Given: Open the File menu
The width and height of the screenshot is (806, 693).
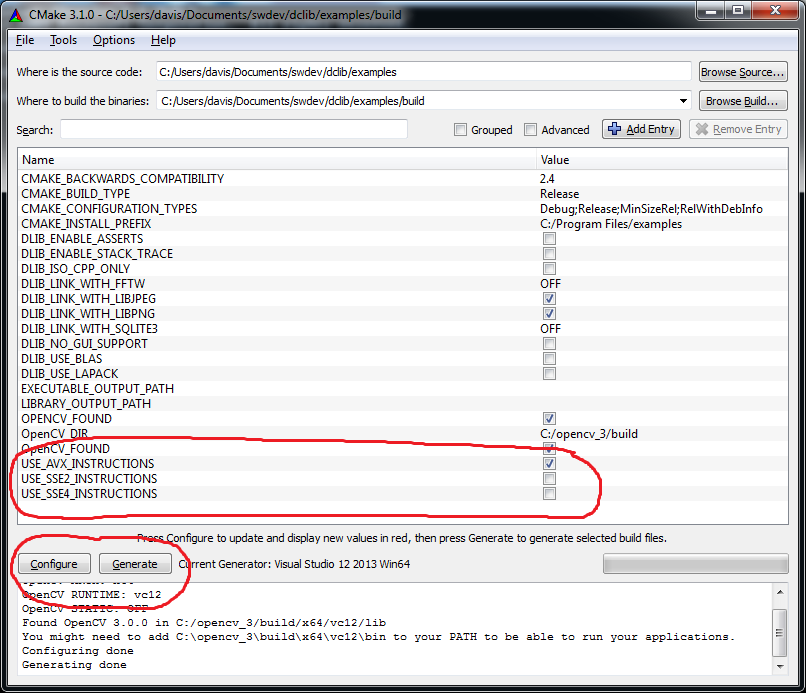Looking at the screenshot, I should pos(25,40).
